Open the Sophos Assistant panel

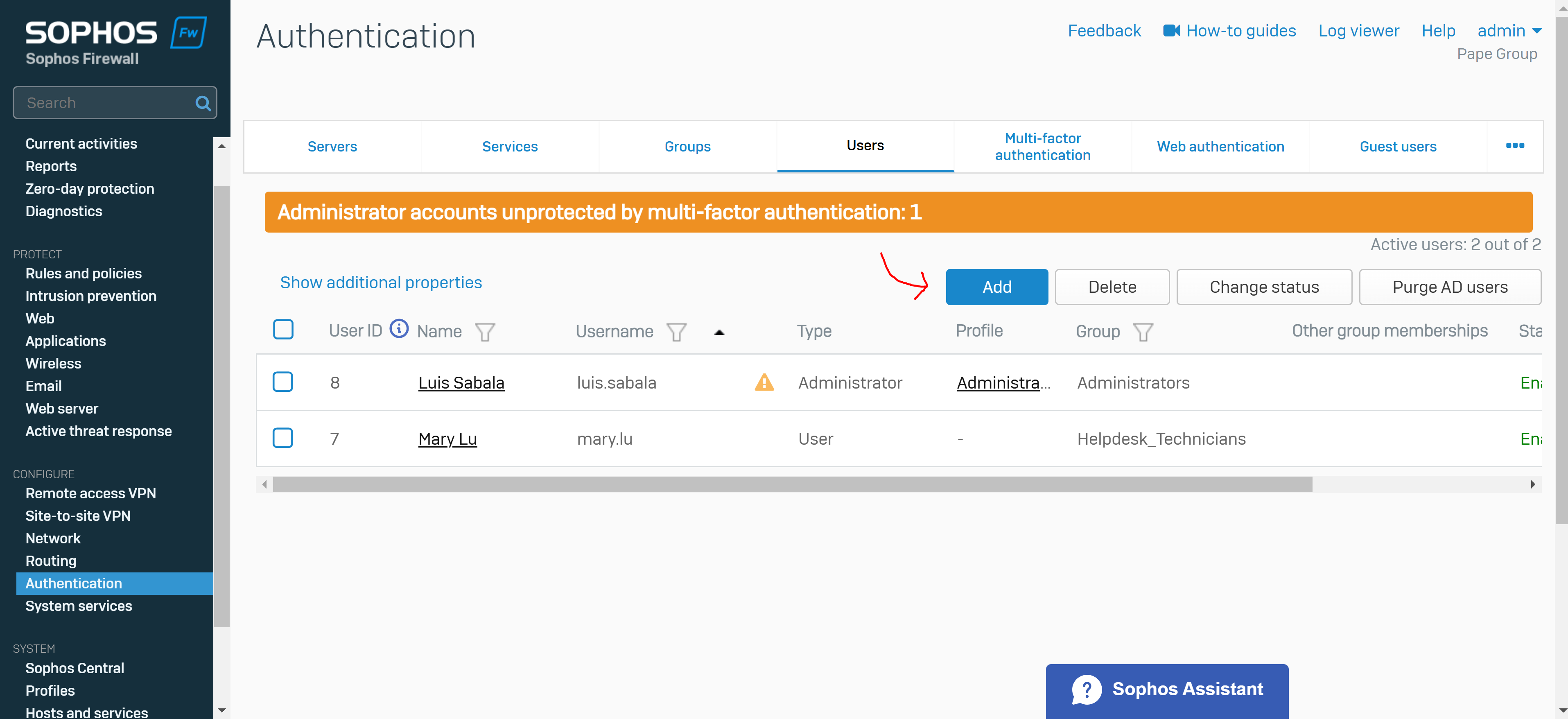tap(1167, 691)
